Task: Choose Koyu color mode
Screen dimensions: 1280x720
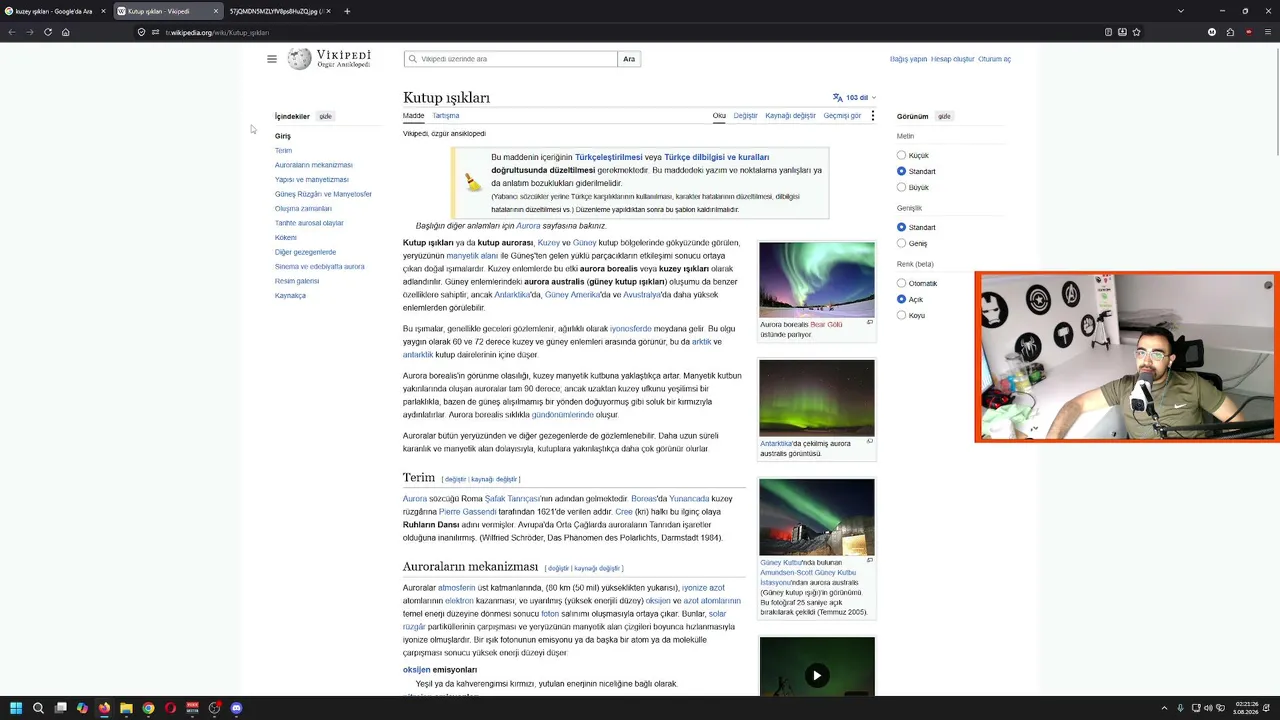Action: (901, 315)
